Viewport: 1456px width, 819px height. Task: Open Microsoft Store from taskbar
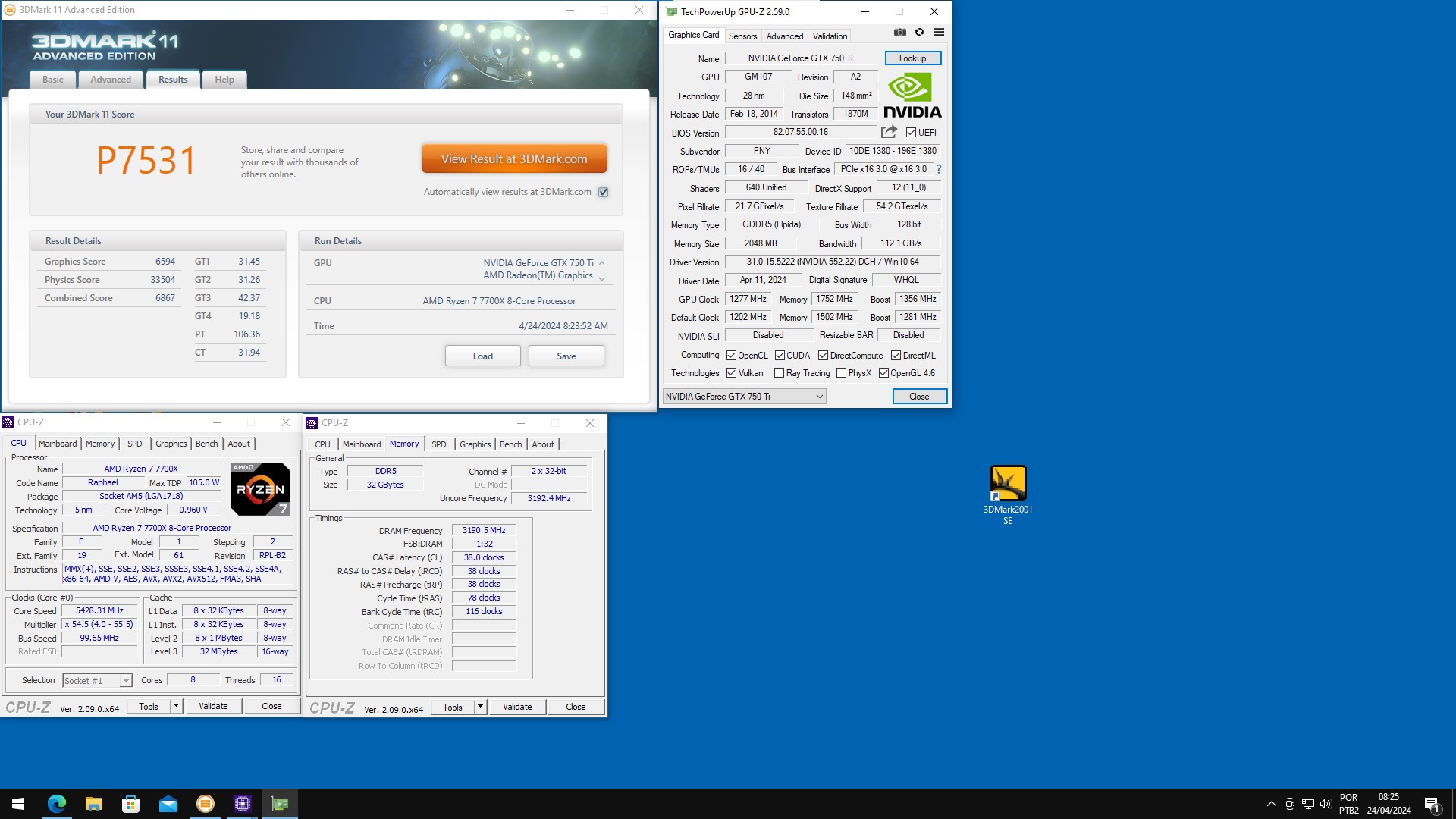tap(130, 804)
